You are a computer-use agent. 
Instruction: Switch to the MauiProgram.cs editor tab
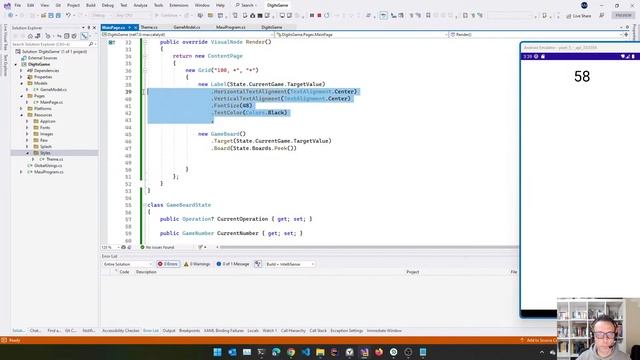231,27
